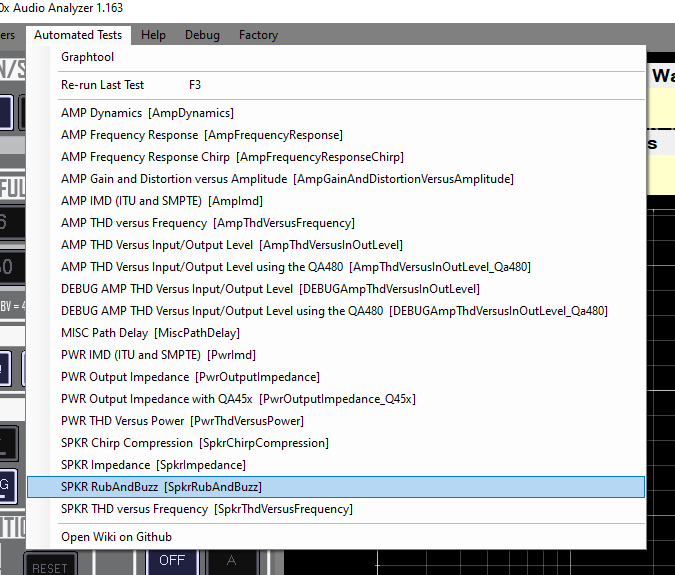Run the AMP Dynamics test

click(336, 113)
